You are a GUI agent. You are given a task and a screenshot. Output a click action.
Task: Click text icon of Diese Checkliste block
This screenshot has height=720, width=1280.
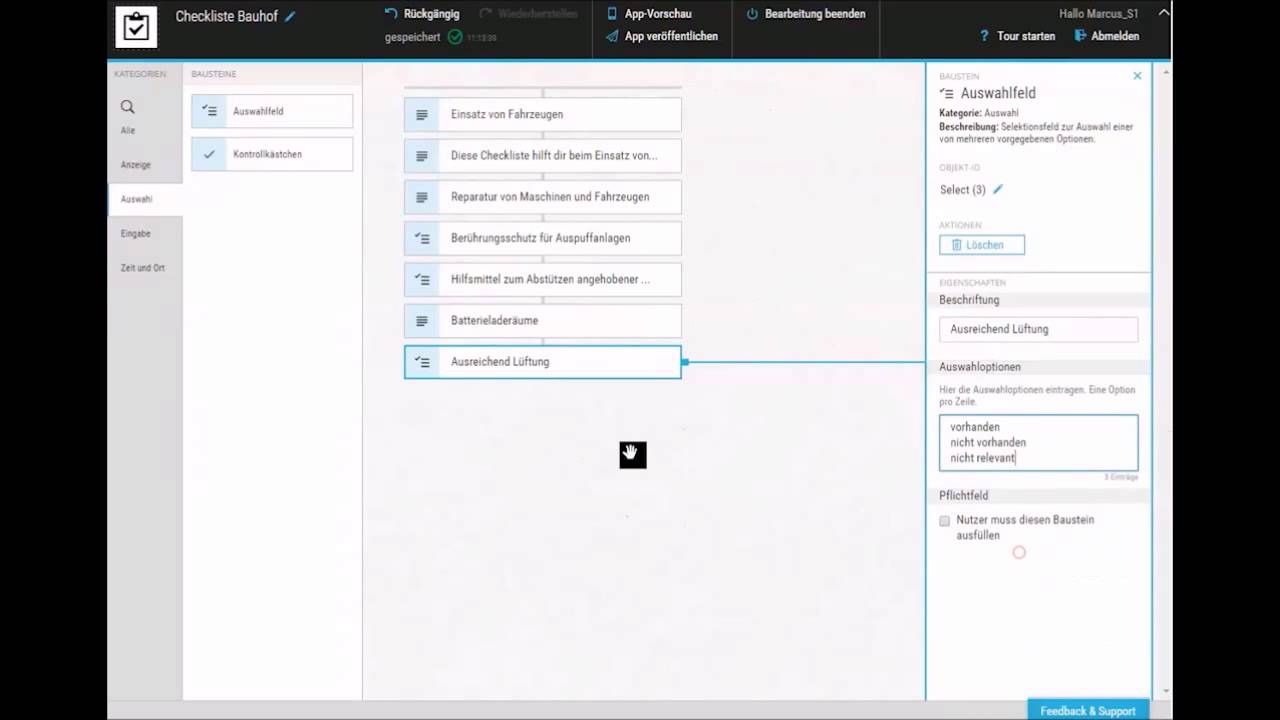click(422, 156)
